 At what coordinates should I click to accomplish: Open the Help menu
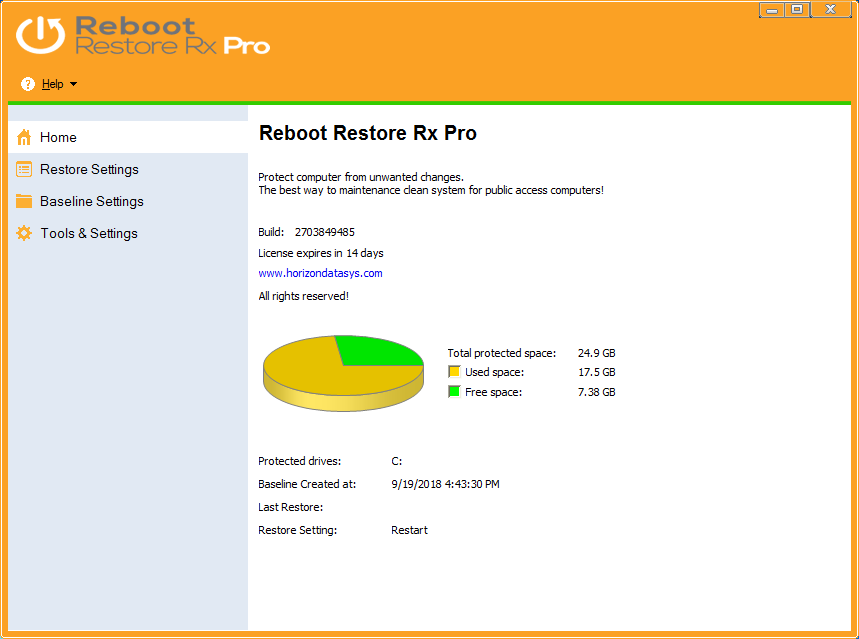pos(53,84)
